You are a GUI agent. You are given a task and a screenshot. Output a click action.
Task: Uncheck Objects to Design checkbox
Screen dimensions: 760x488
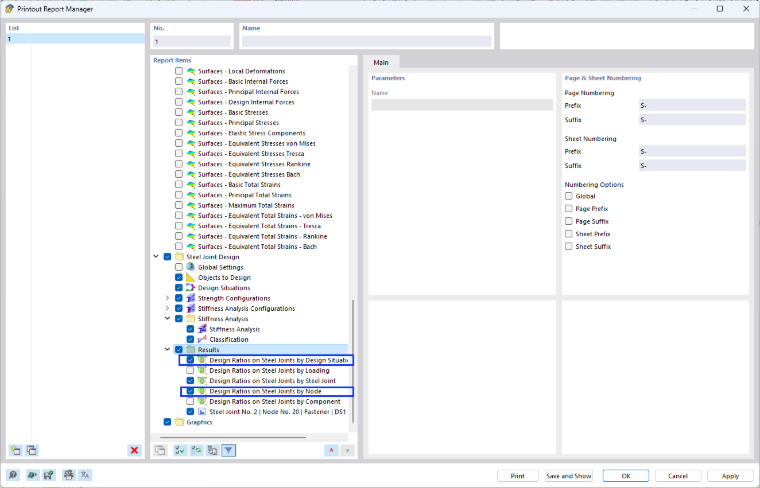click(179, 278)
